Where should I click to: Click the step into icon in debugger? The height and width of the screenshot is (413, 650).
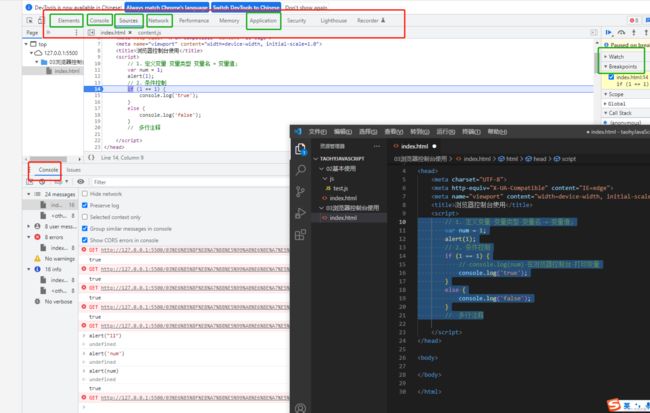pyautogui.click(x=633, y=32)
